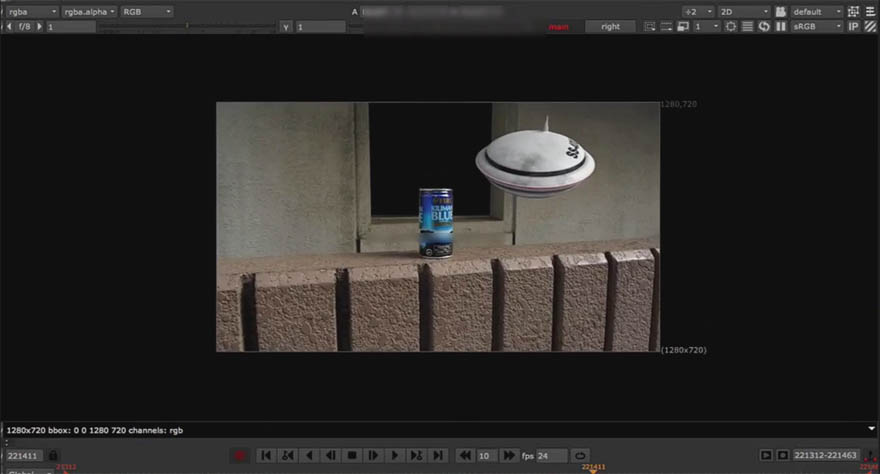Toggle the gamma Y button
This screenshot has height=474, width=880.
[286, 26]
